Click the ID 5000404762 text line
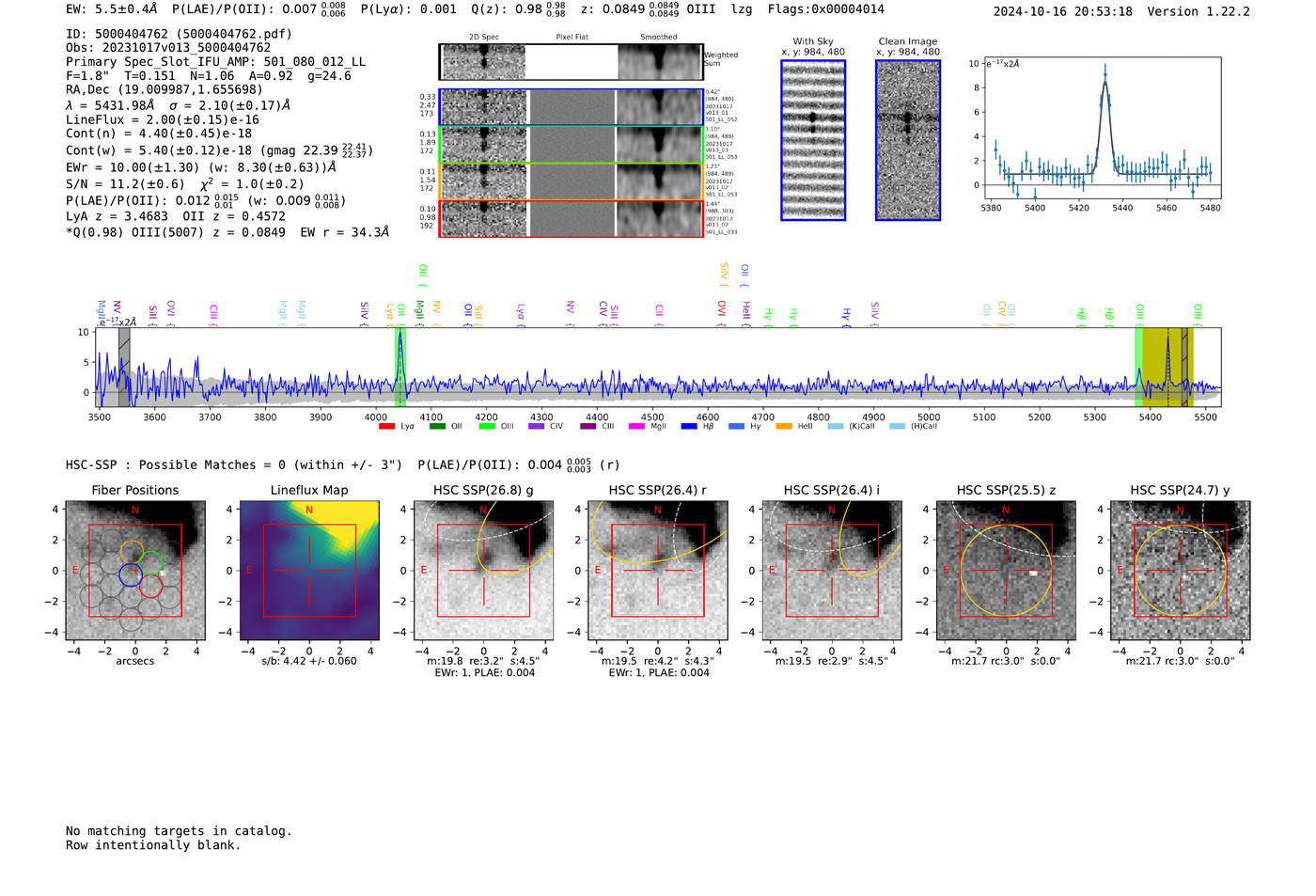The width and height of the screenshot is (1316, 896). 179,34
